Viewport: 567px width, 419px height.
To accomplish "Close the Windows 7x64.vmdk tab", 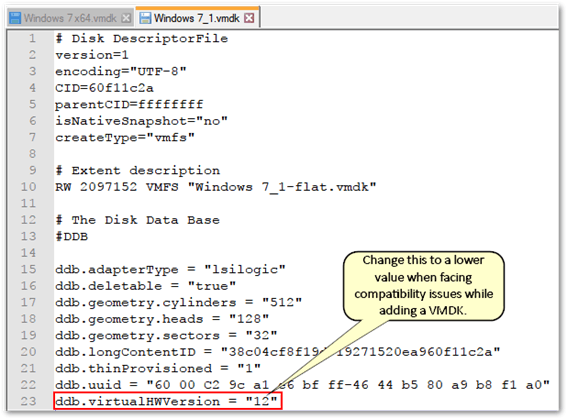I will coord(126,18).
